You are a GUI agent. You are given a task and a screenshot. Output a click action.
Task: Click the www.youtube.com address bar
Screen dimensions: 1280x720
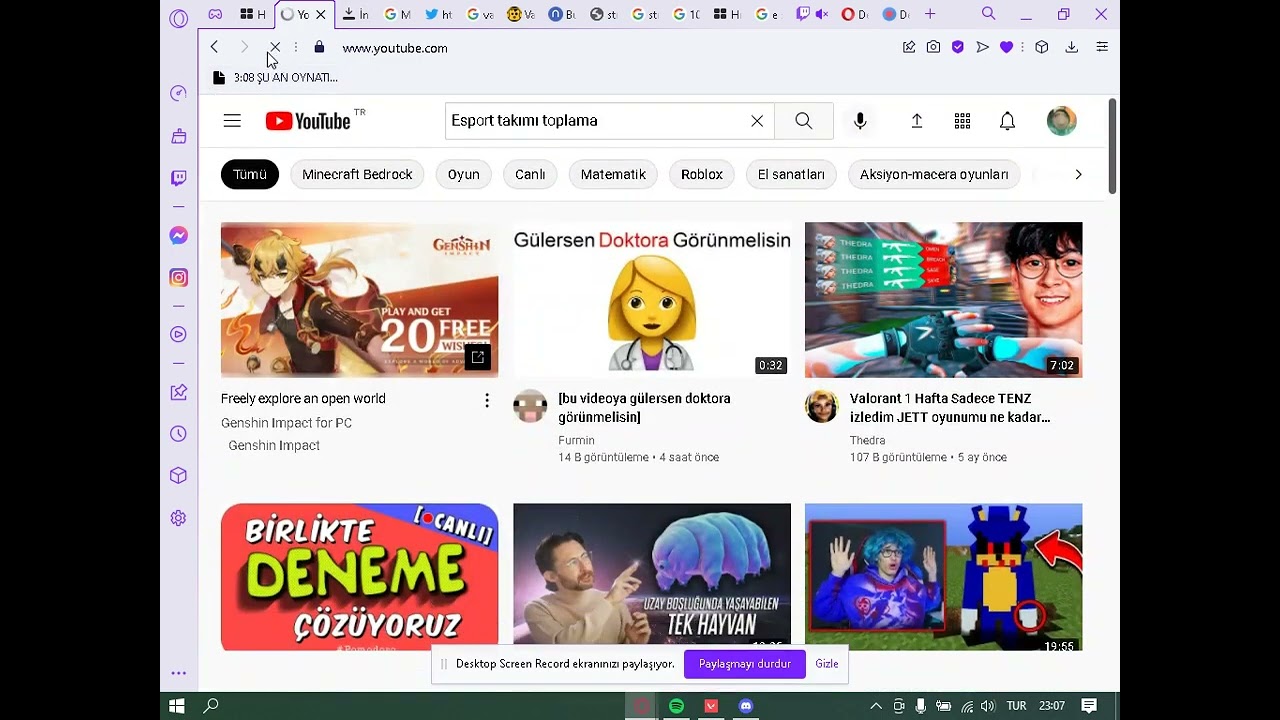pos(395,48)
